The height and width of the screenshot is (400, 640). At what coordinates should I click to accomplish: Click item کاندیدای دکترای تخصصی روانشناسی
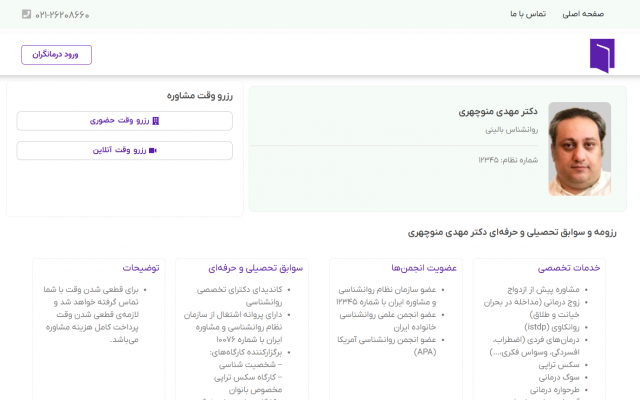click(x=239, y=296)
